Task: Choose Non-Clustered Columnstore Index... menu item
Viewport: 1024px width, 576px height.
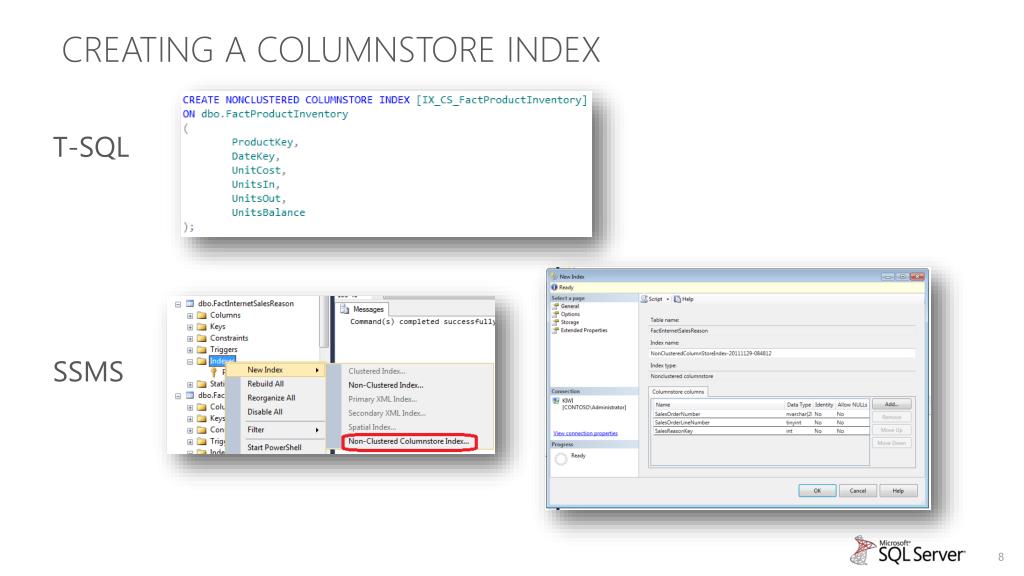Action: [409, 441]
